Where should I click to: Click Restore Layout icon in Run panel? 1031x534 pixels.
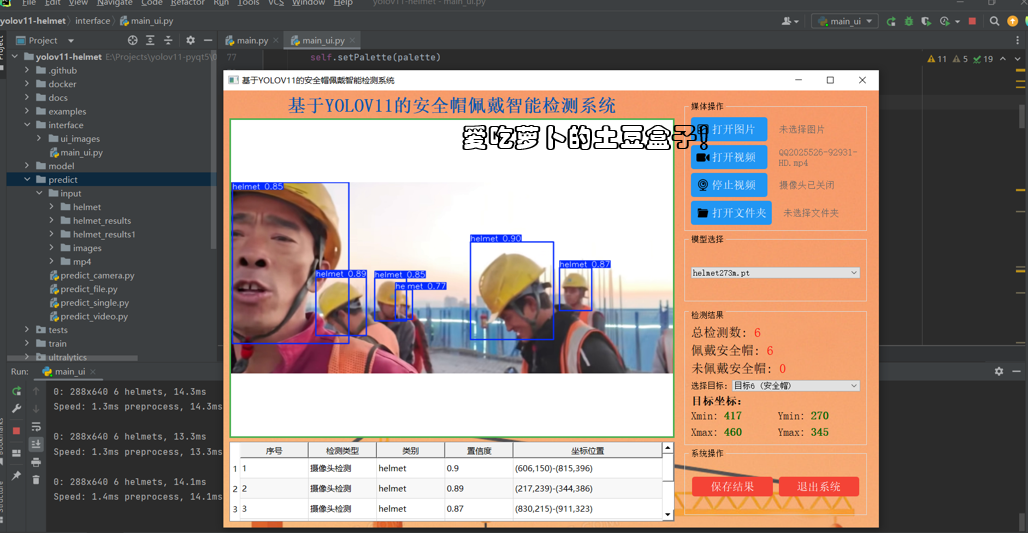(16, 453)
